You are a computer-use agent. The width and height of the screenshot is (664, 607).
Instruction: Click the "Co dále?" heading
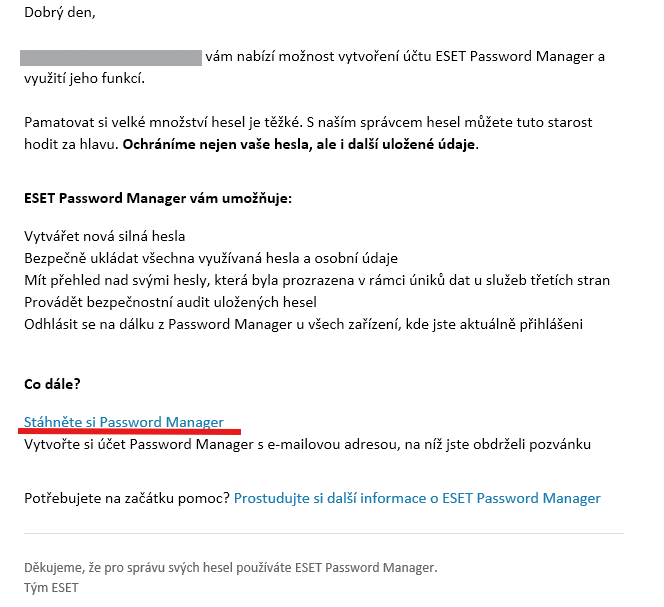(52, 384)
